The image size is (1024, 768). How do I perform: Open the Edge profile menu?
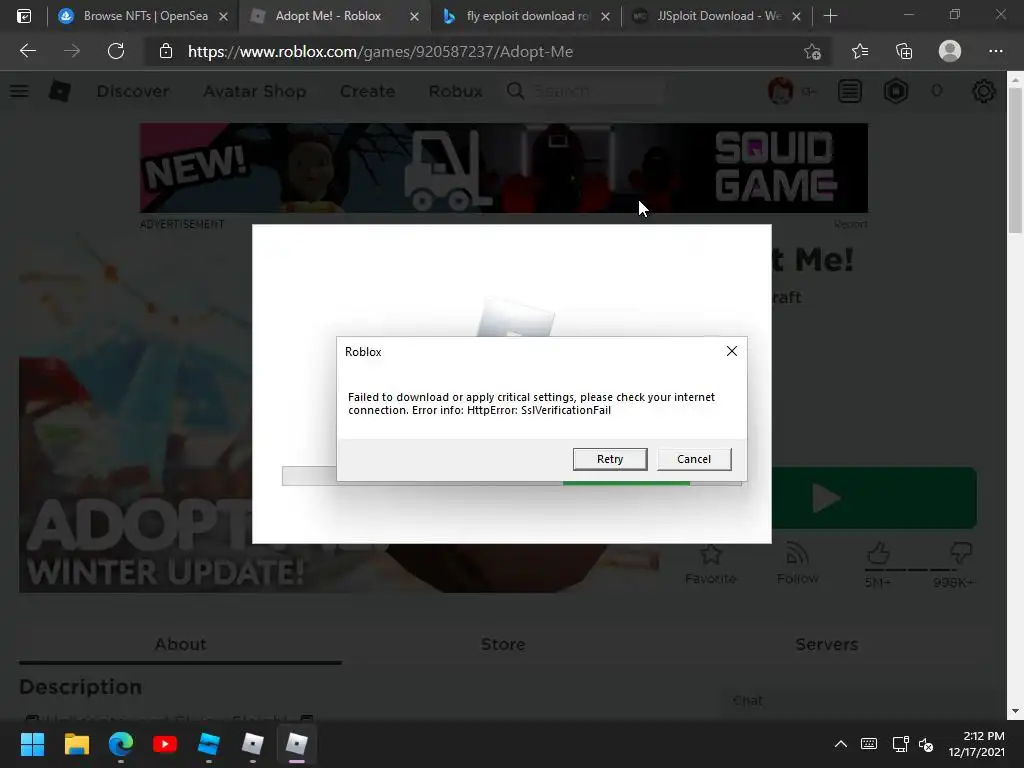click(x=950, y=51)
